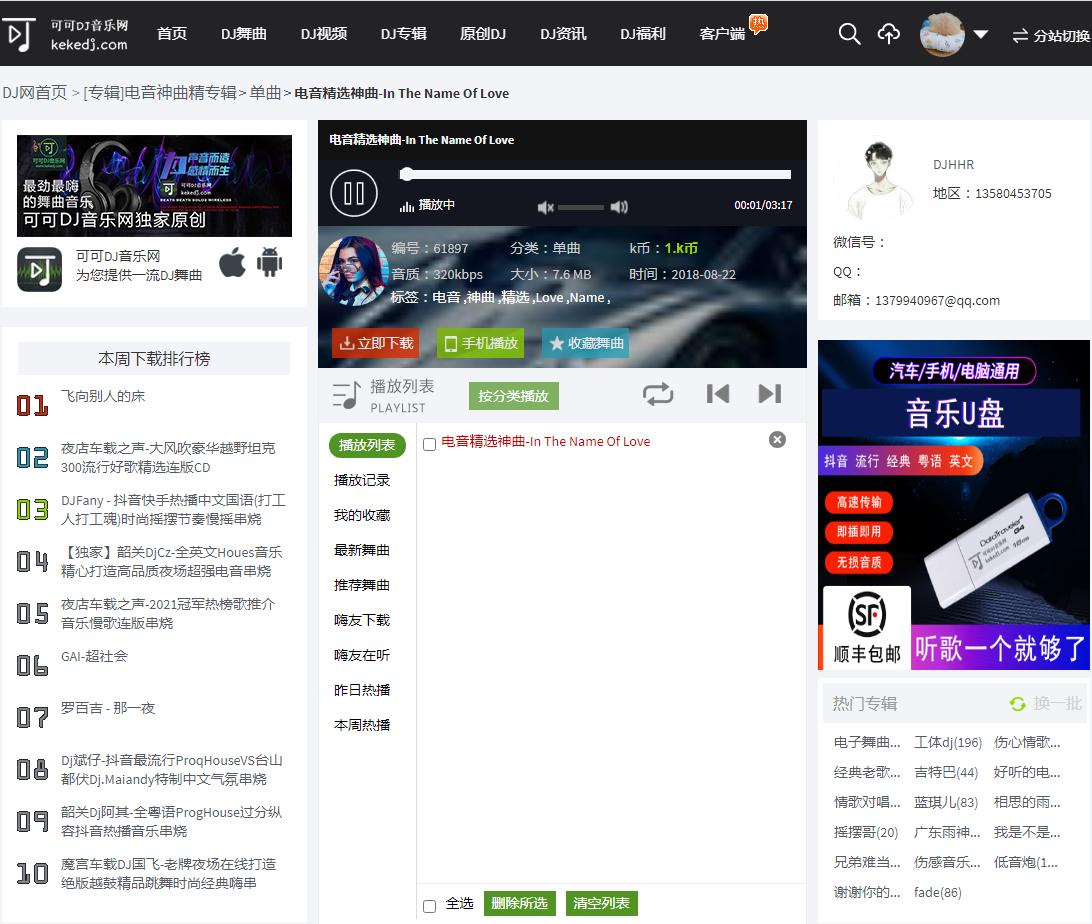Remove the song via its X button
The height and width of the screenshot is (924, 1092).
[777, 439]
